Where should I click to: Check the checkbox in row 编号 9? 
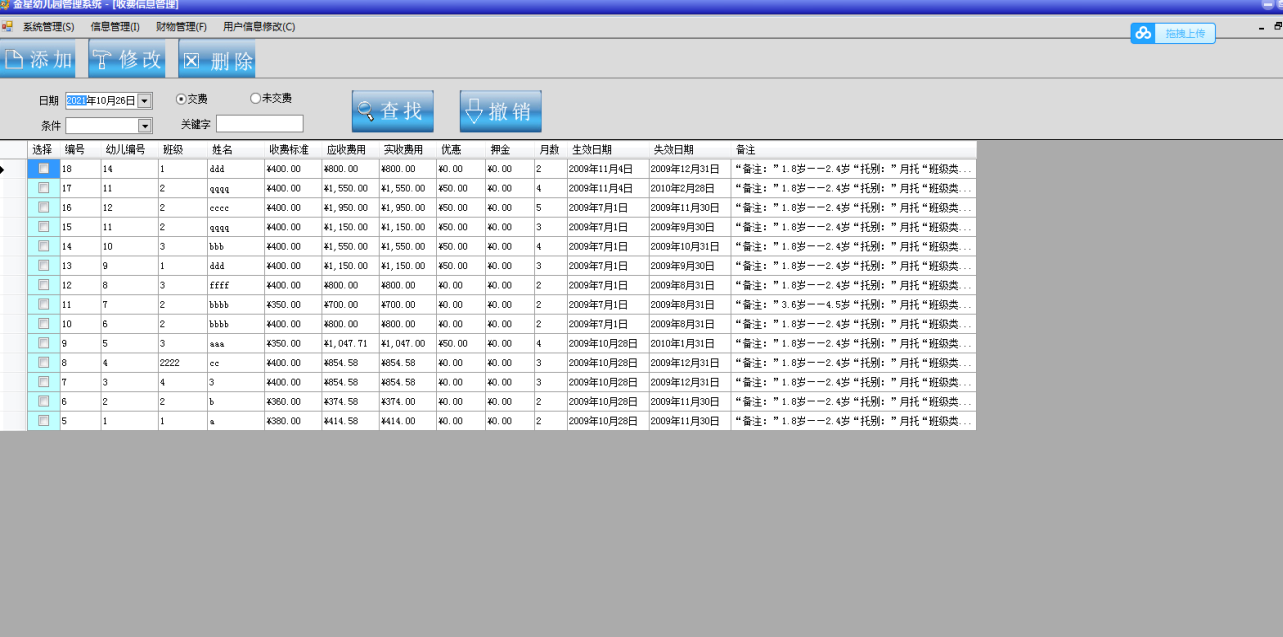(43, 343)
